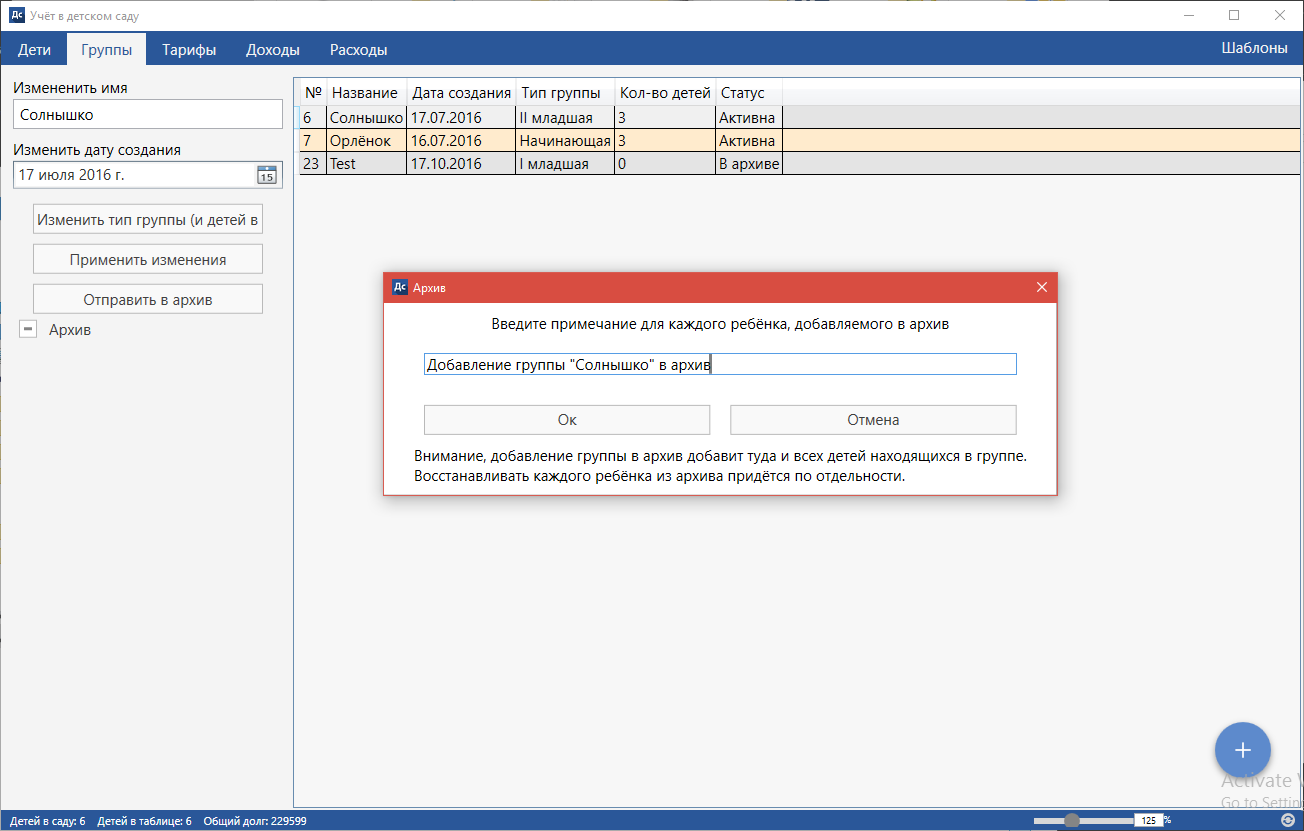Screen dimensions: 1304x831
Task: Sort by Дата создания column header
Action: coord(461,92)
